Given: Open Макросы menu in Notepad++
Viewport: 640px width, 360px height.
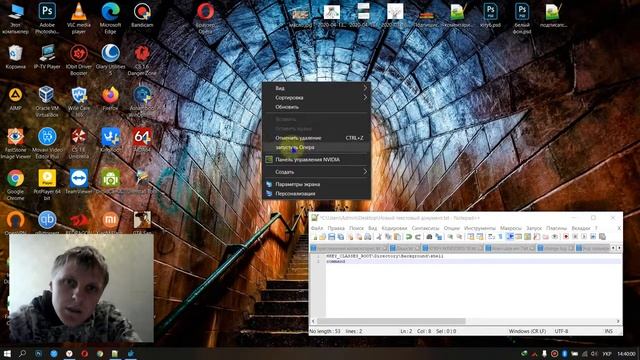Looking at the screenshot, I should coord(511,228).
